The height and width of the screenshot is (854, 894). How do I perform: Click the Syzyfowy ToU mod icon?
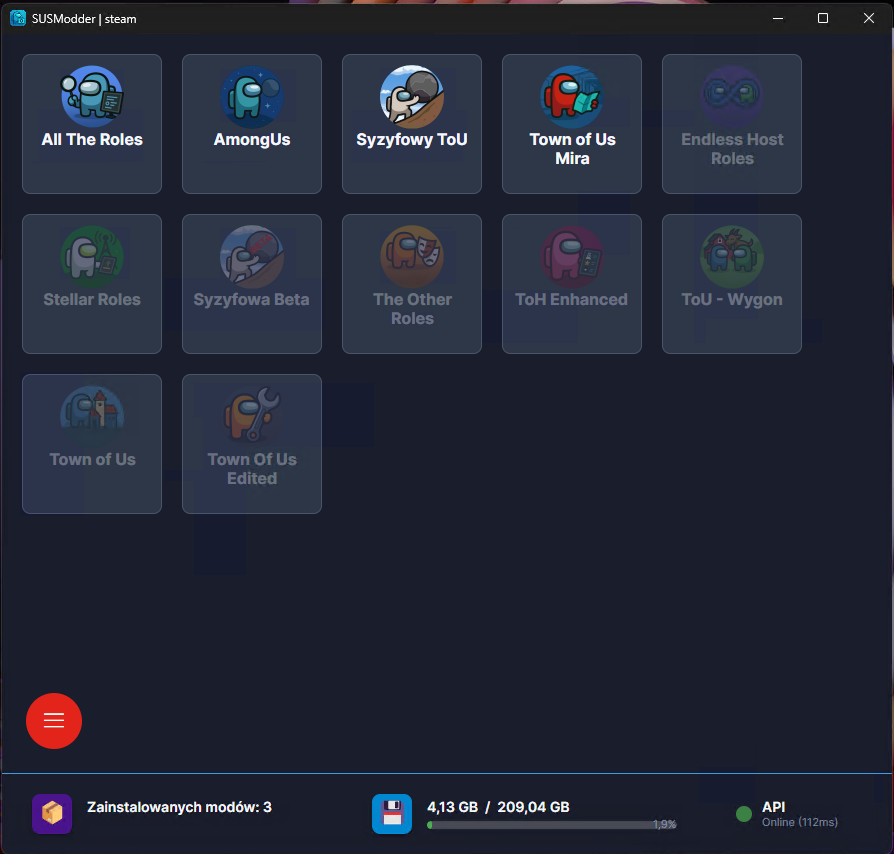pos(412,96)
